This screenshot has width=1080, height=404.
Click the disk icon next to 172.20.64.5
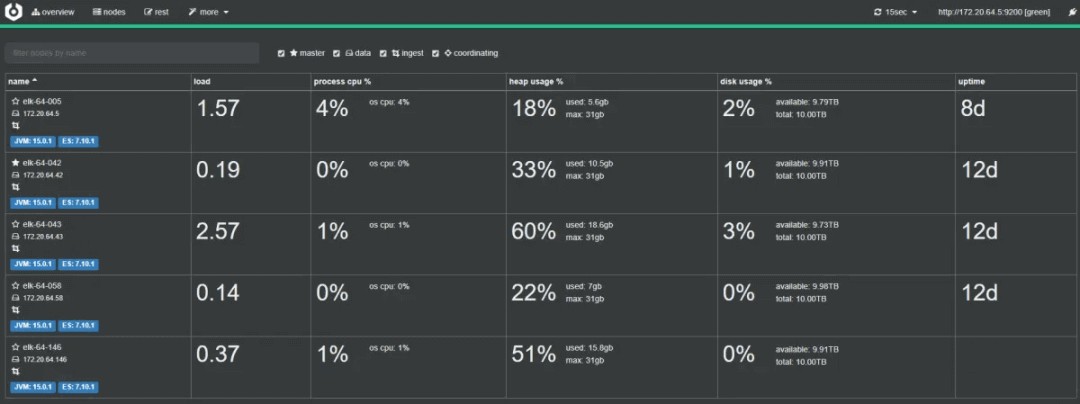15,114
